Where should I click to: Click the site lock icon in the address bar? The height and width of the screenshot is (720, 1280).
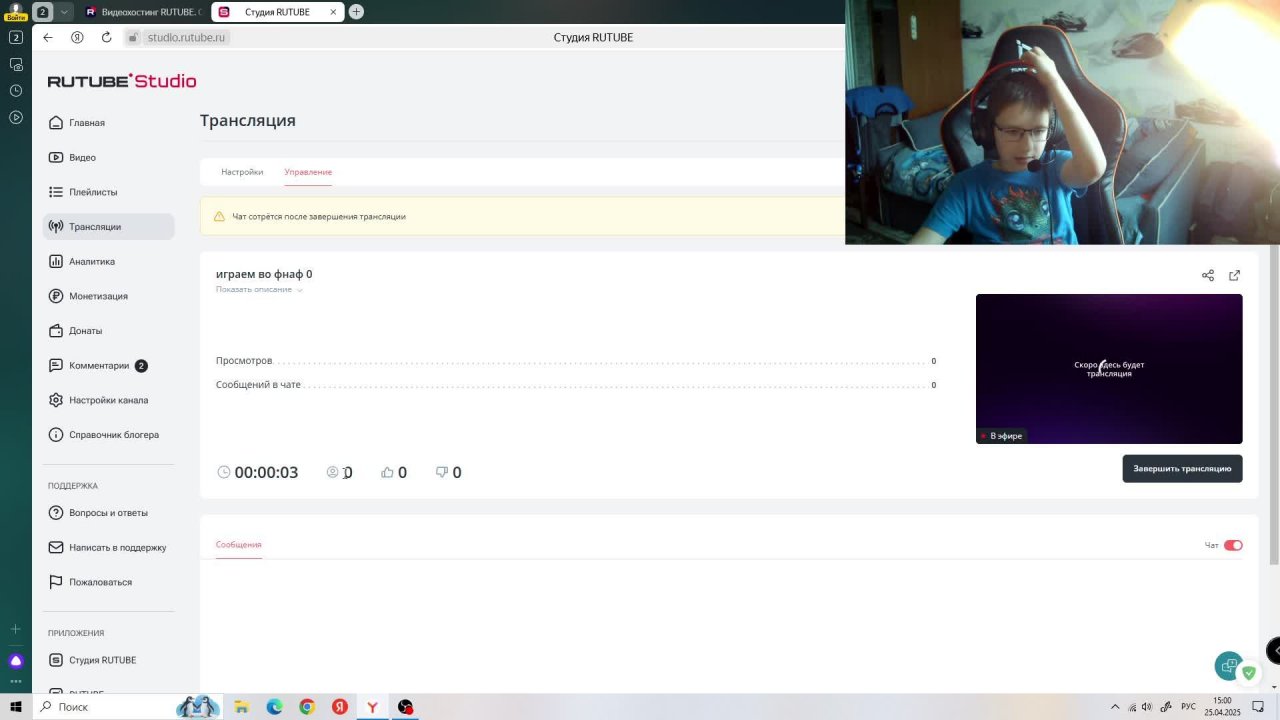coord(133,37)
